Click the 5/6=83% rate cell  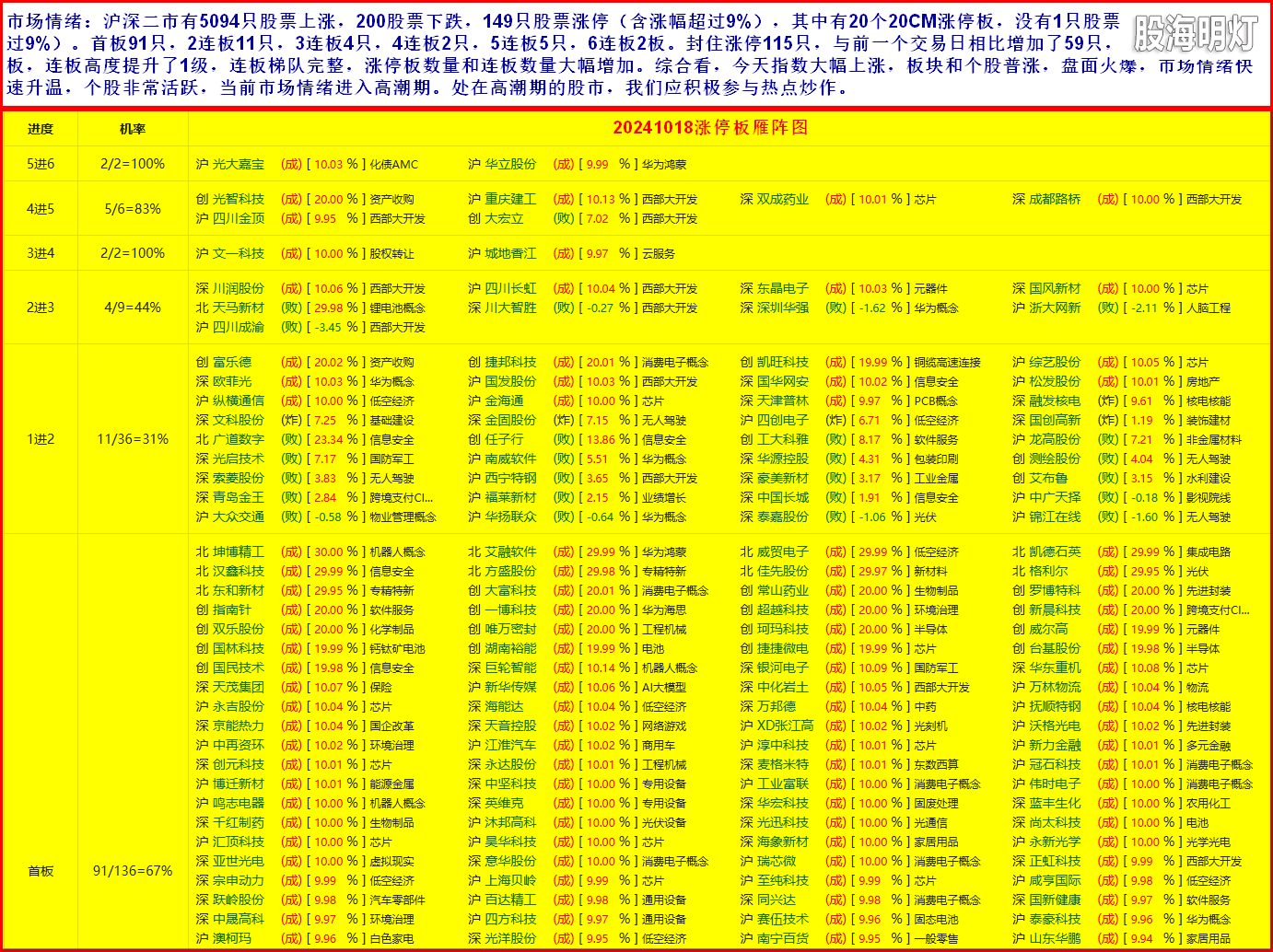coord(133,209)
